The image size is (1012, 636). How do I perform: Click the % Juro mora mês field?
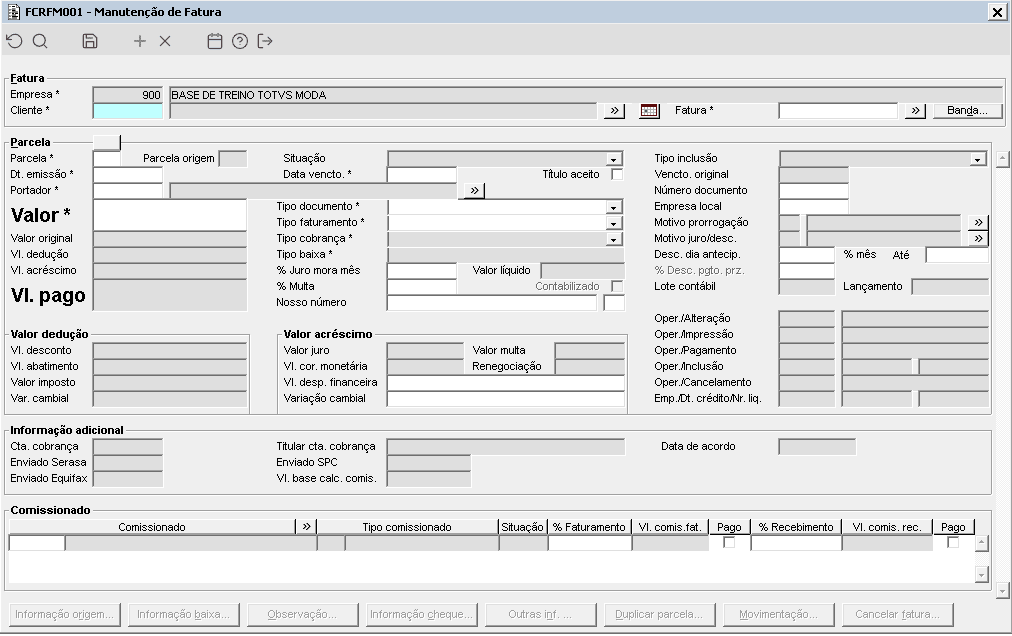coord(421,271)
